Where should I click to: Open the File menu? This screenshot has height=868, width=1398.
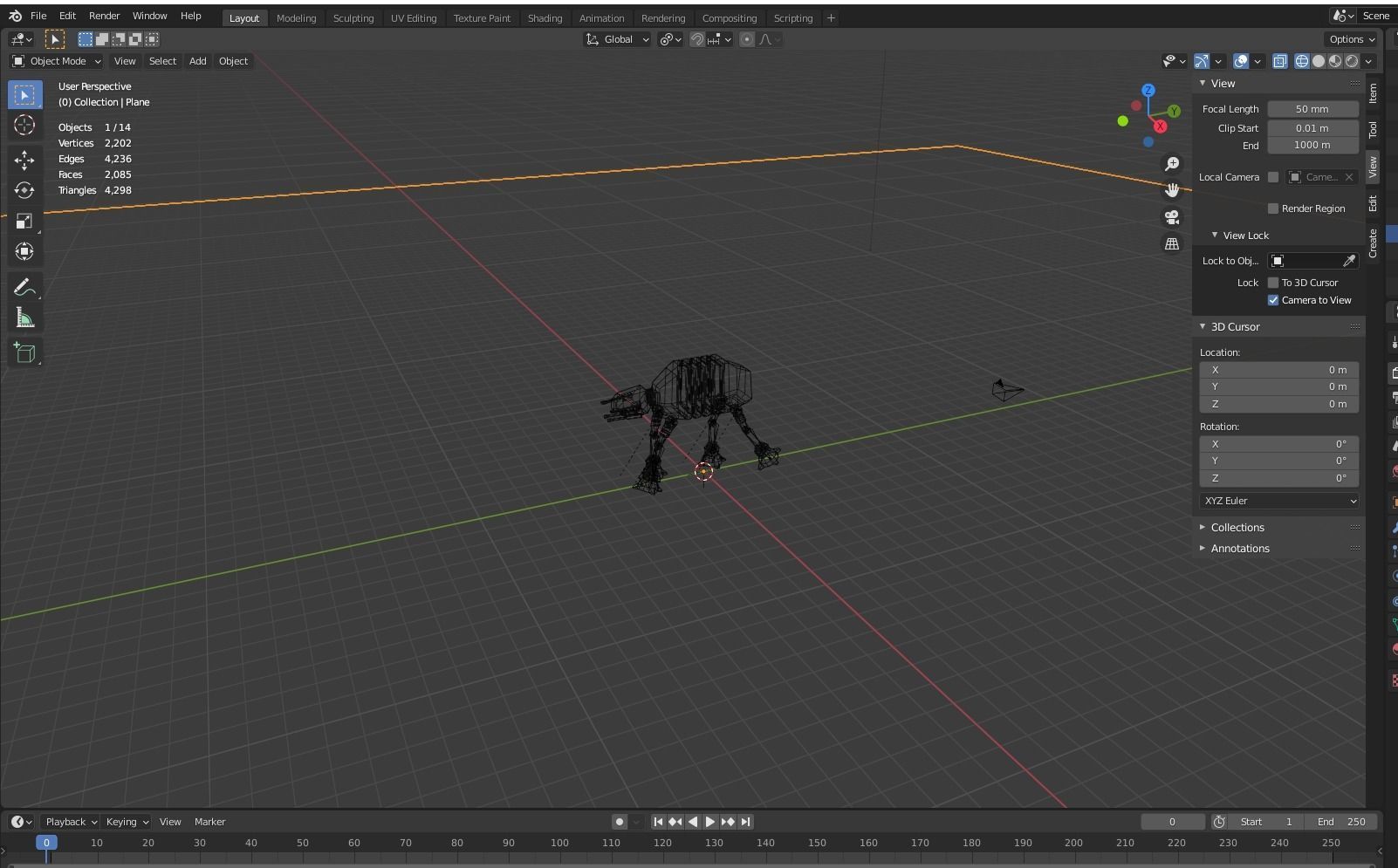(38, 16)
